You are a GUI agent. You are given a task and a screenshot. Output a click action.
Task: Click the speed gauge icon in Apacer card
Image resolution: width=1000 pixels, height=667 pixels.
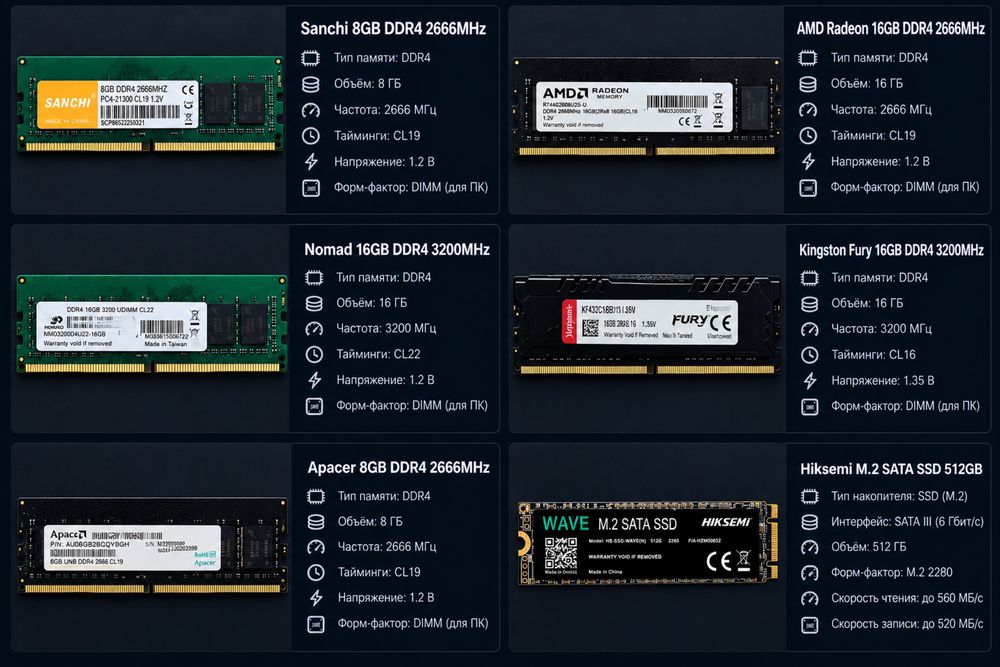click(316, 547)
